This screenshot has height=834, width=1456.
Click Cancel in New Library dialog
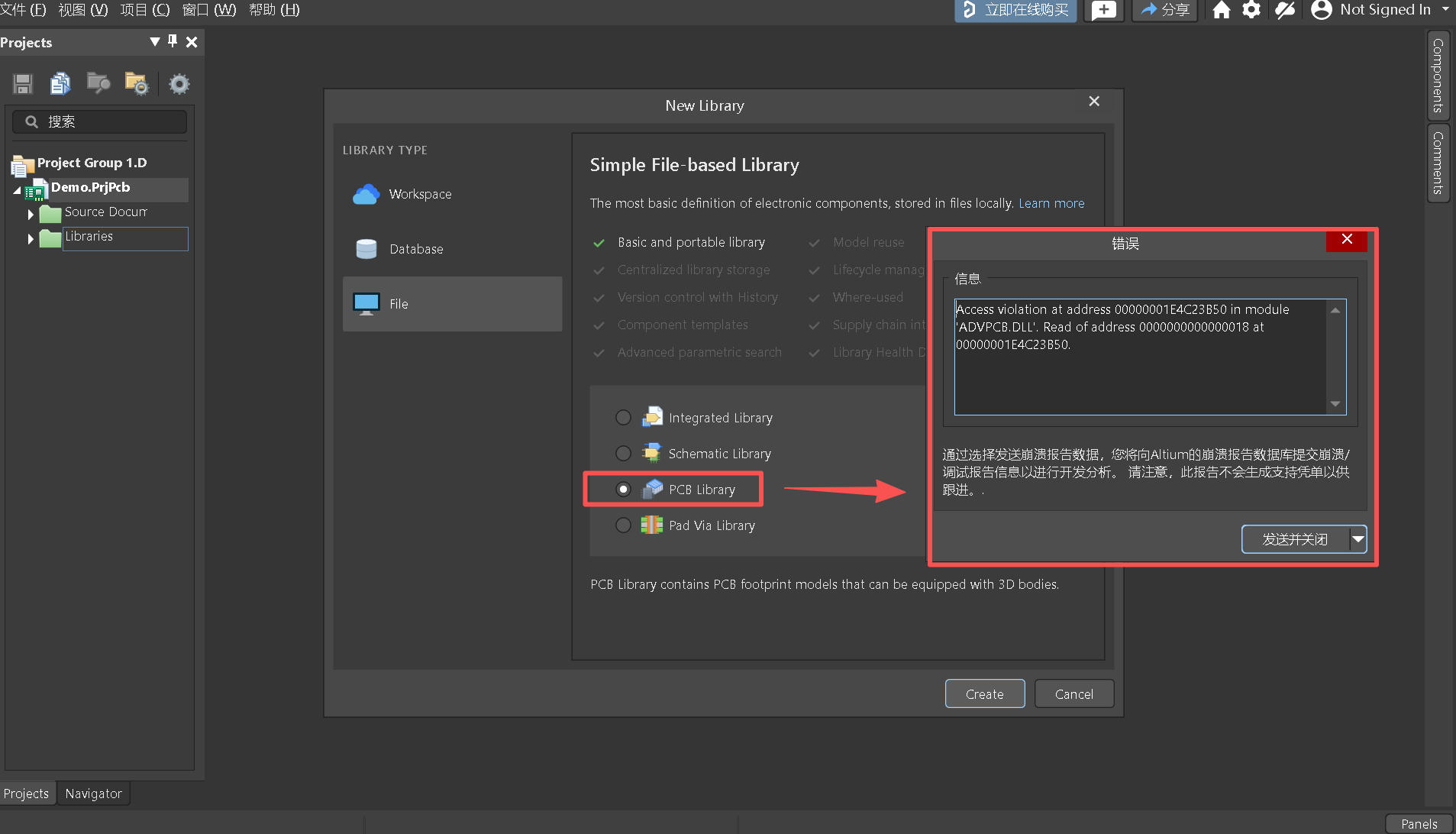tap(1074, 694)
